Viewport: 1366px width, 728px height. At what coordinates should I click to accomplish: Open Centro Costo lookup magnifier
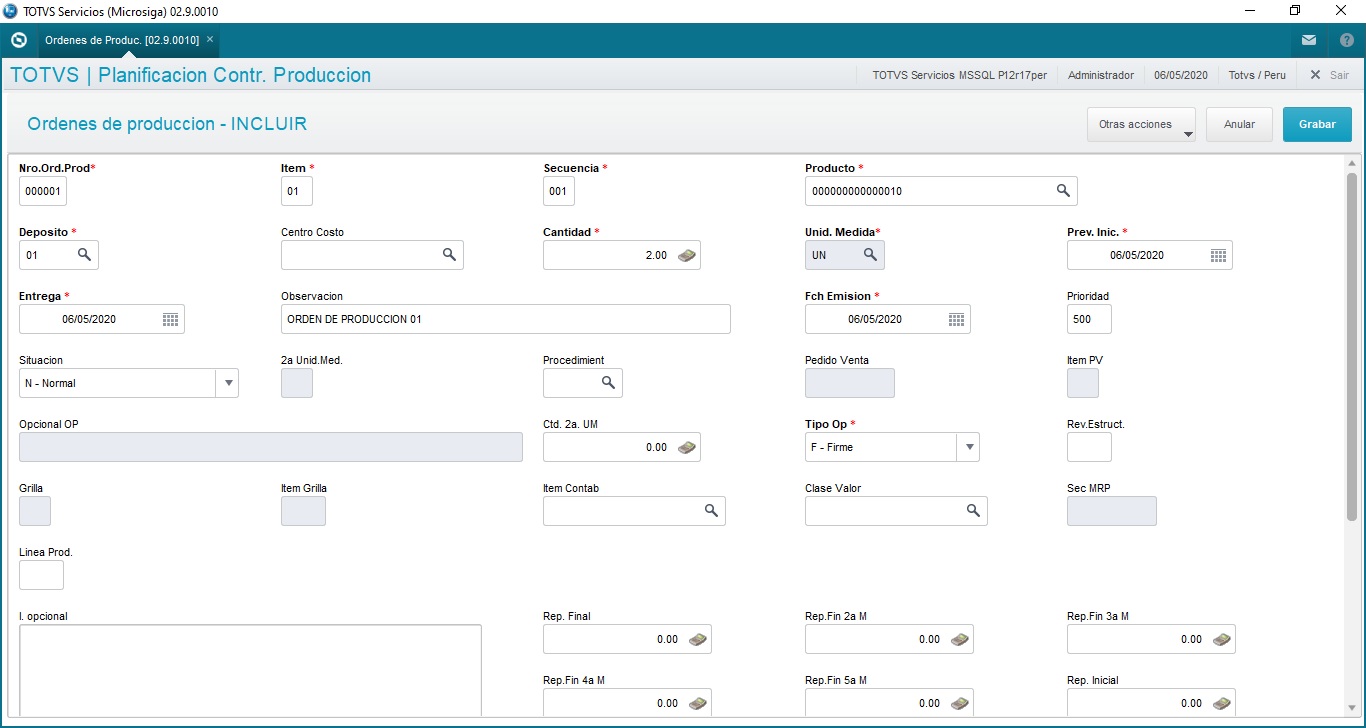pyautogui.click(x=450, y=255)
